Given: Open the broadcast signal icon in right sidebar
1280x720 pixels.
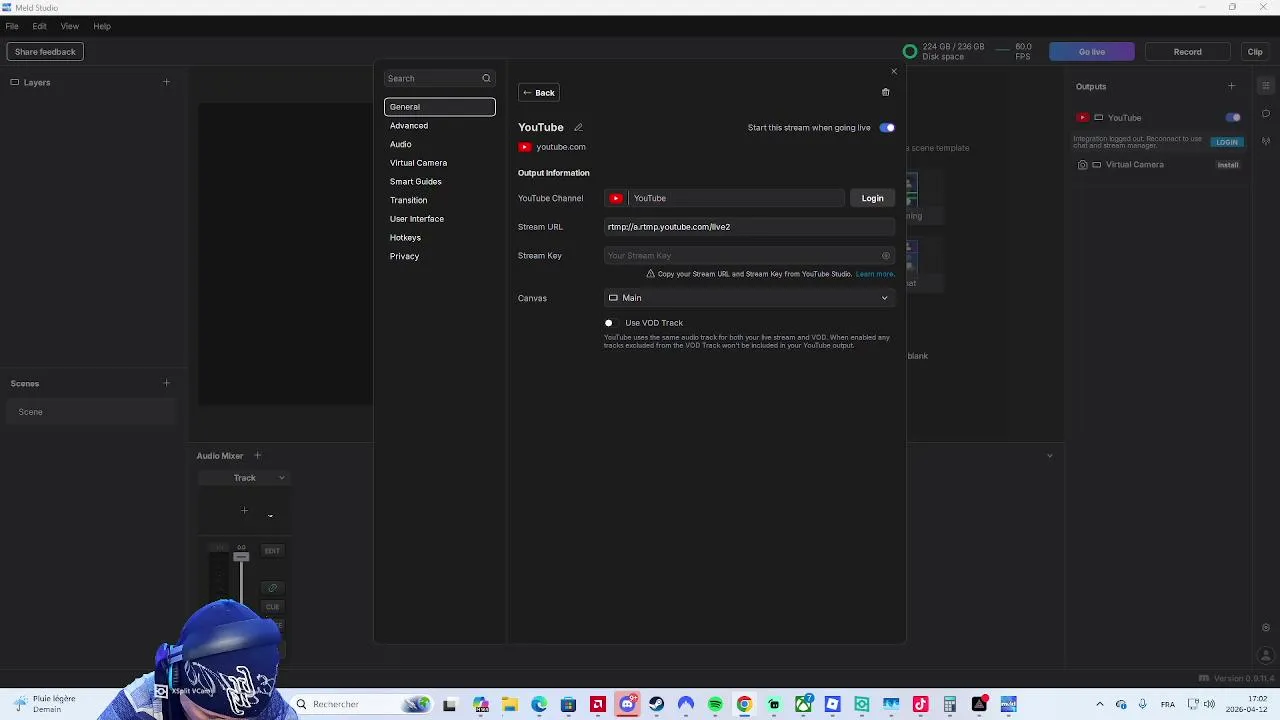Looking at the screenshot, I should click(x=1266, y=141).
